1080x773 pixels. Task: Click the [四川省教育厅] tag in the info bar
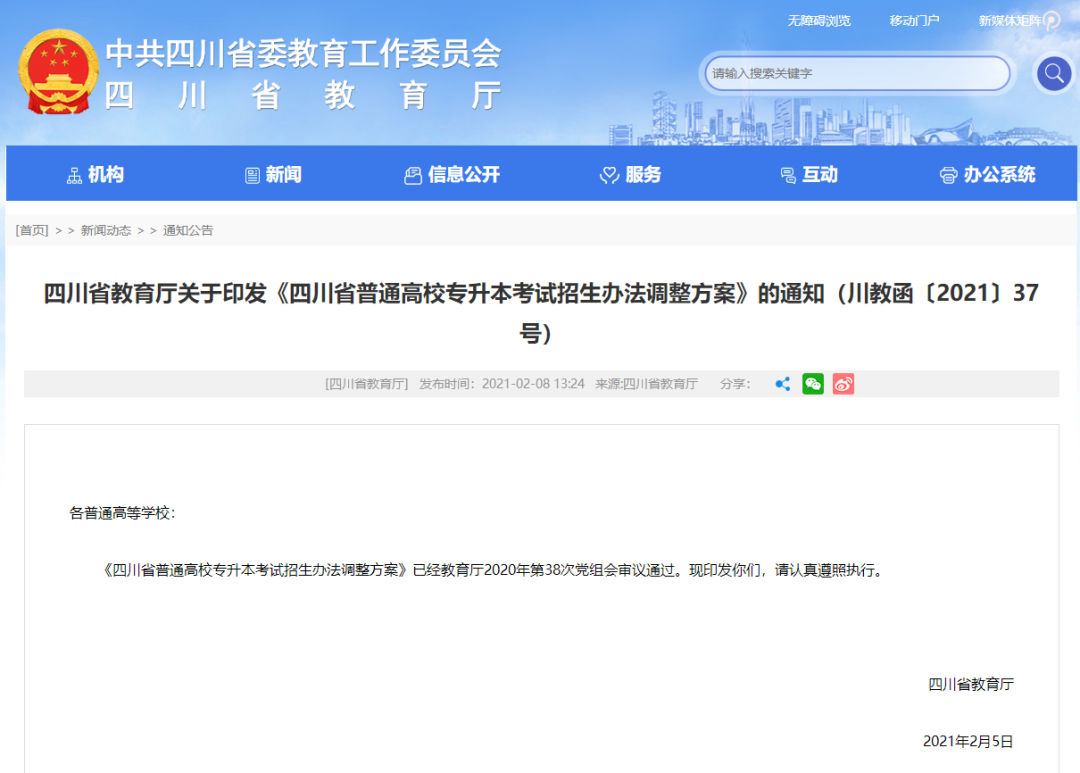(366, 384)
